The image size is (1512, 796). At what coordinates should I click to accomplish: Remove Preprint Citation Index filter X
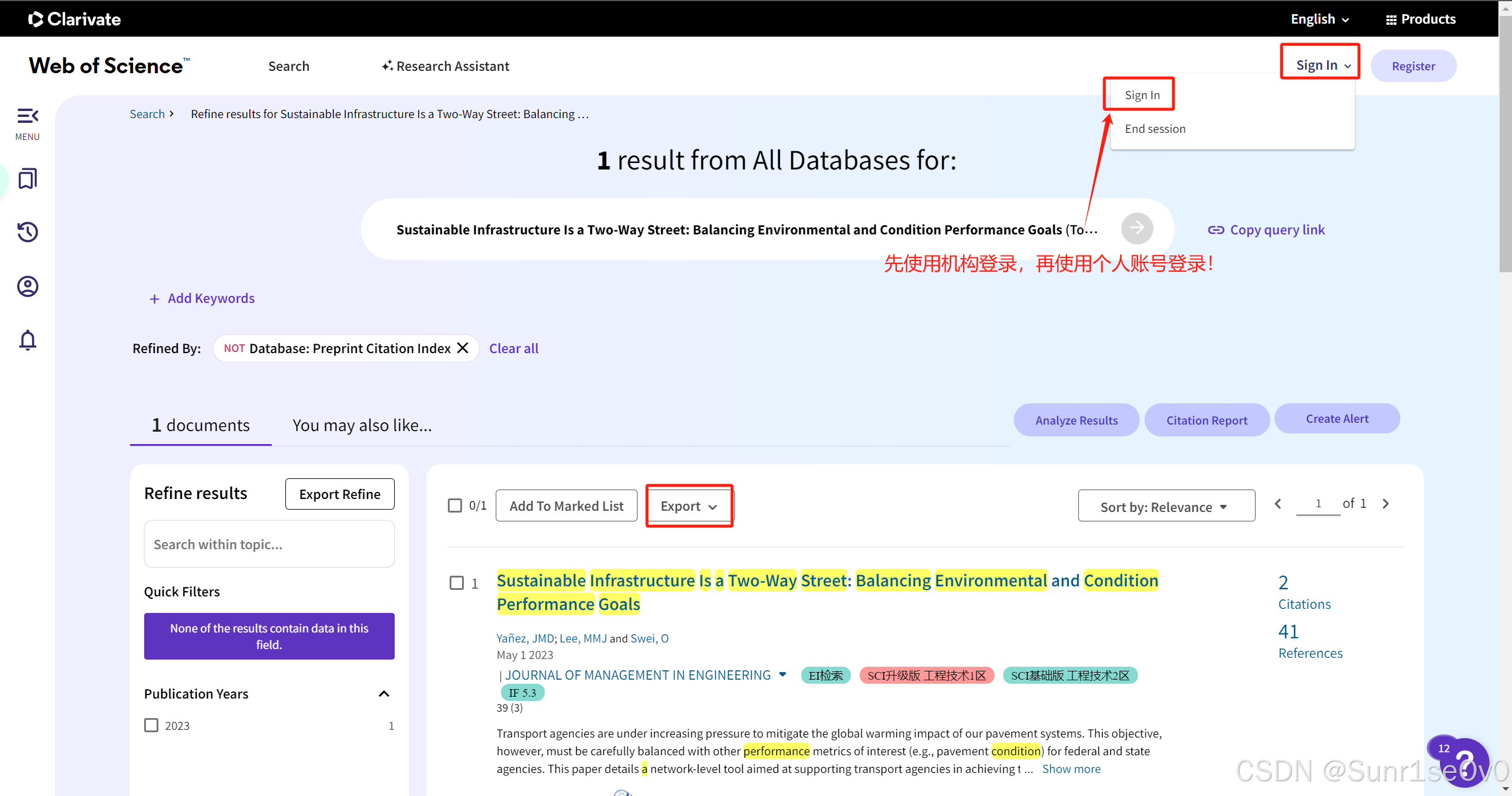463,348
